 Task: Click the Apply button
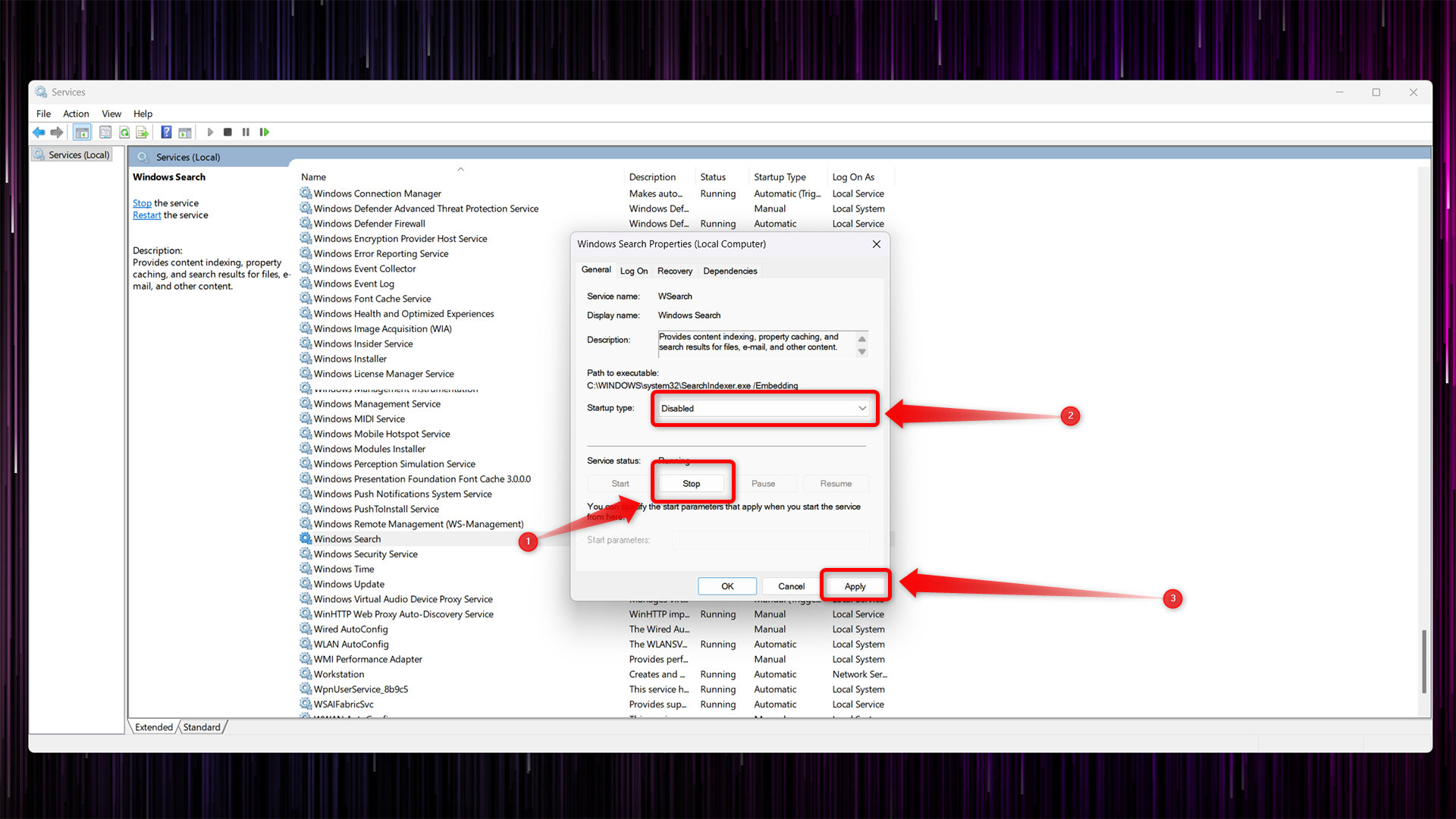[x=855, y=586]
